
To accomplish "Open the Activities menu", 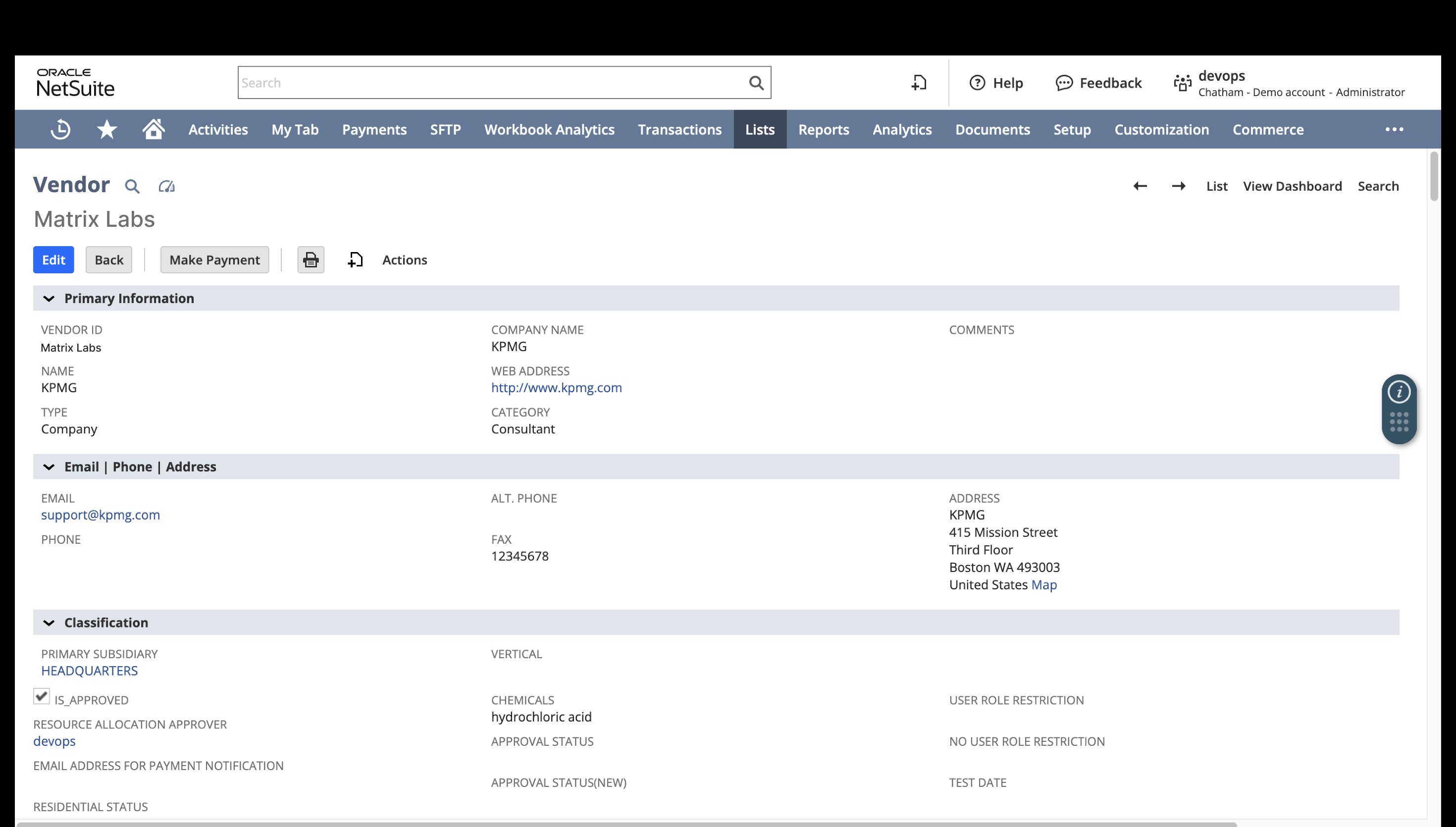I will click(218, 130).
